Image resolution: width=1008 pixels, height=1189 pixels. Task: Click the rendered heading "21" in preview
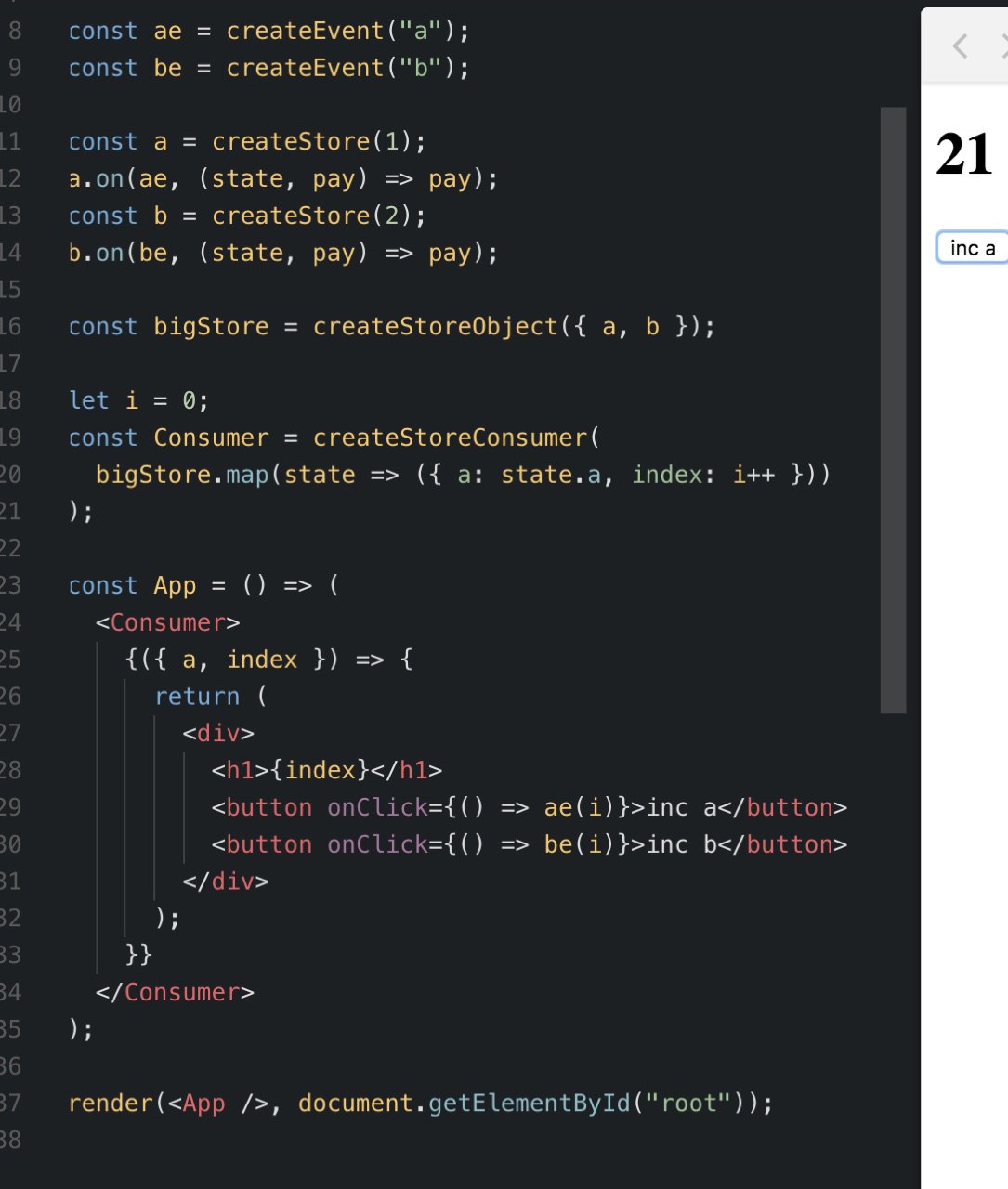964,154
